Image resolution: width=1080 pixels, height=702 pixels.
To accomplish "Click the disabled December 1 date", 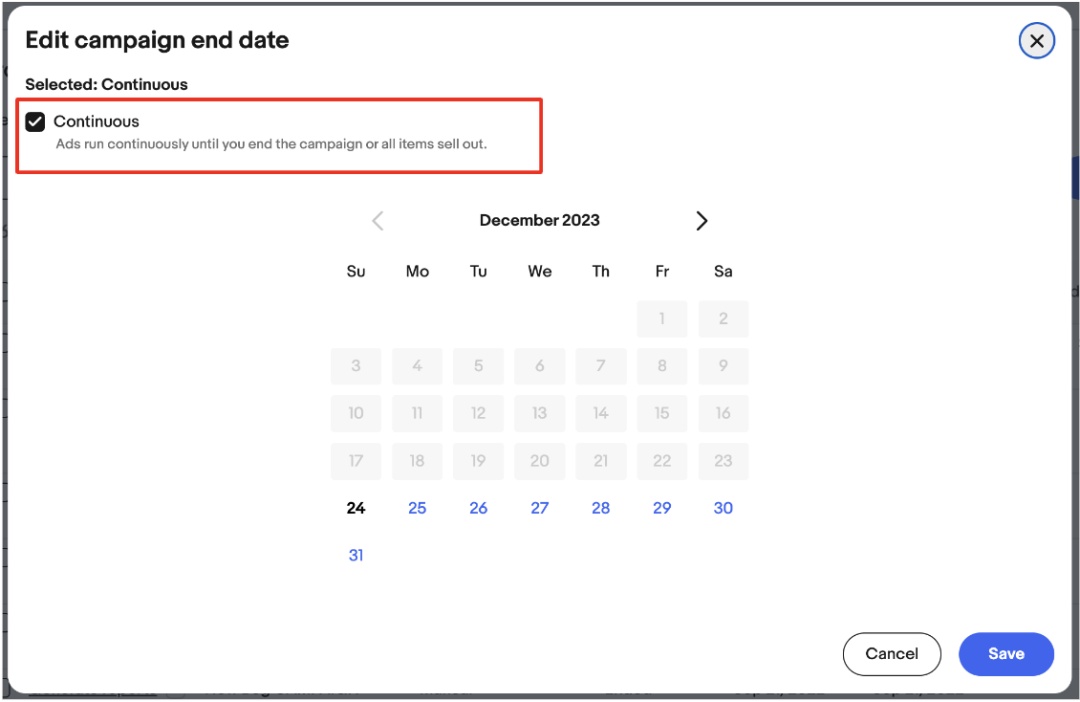I will [662, 318].
